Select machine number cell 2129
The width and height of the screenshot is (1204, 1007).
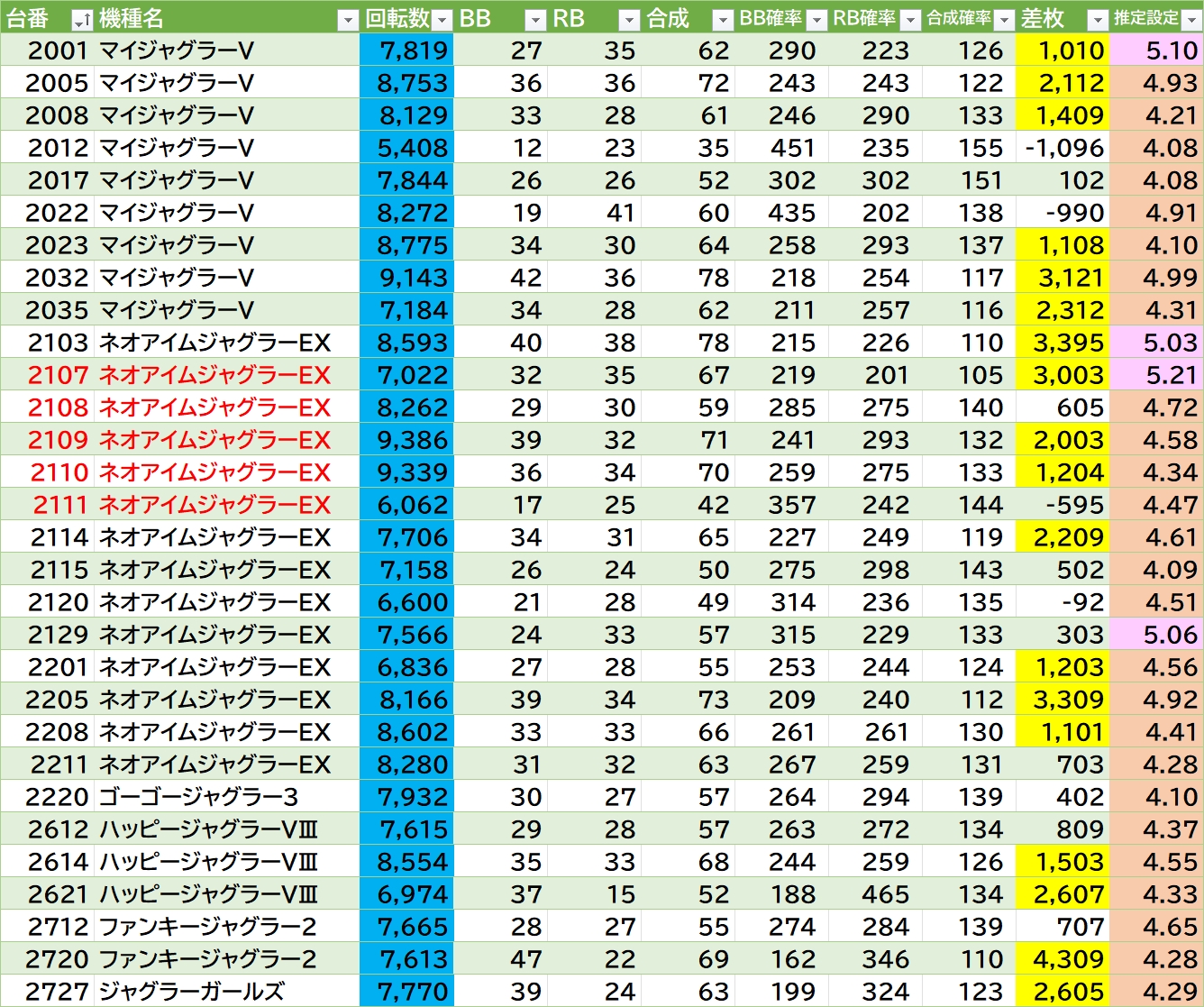pyautogui.click(x=47, y=635)
